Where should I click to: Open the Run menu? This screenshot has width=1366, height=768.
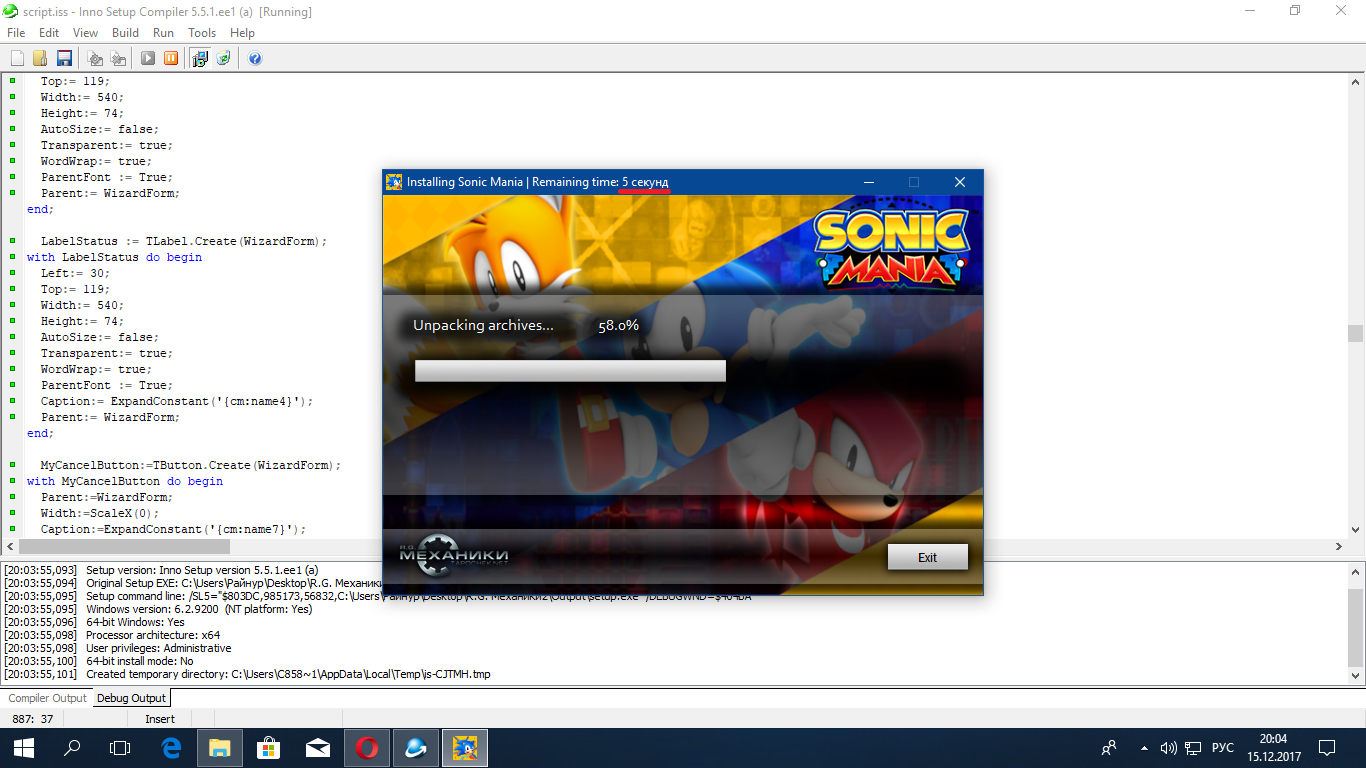(x=163, y=33)
